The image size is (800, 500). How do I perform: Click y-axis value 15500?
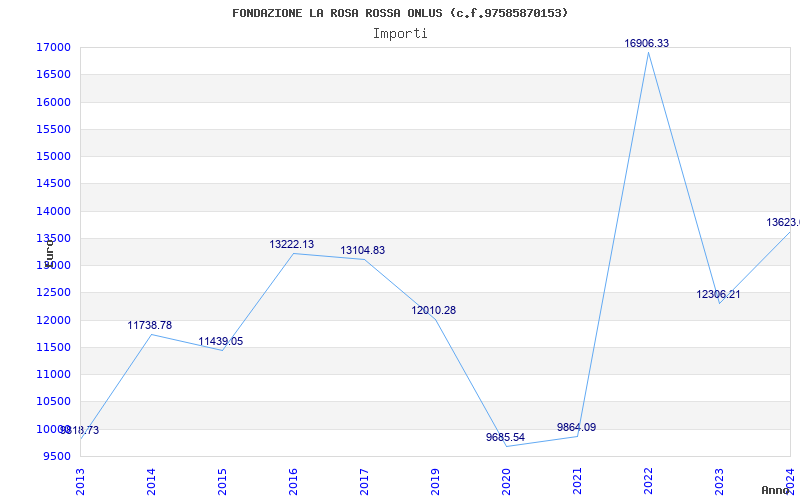point(53,129)
